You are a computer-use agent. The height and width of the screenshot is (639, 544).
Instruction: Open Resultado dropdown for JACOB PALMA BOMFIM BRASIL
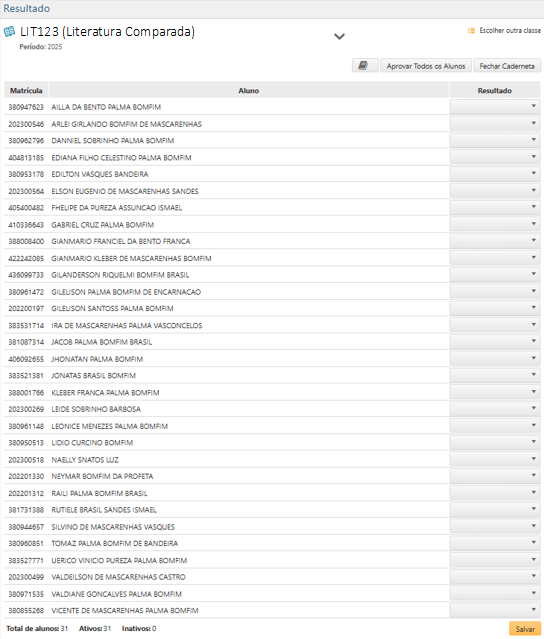point(495,342)
